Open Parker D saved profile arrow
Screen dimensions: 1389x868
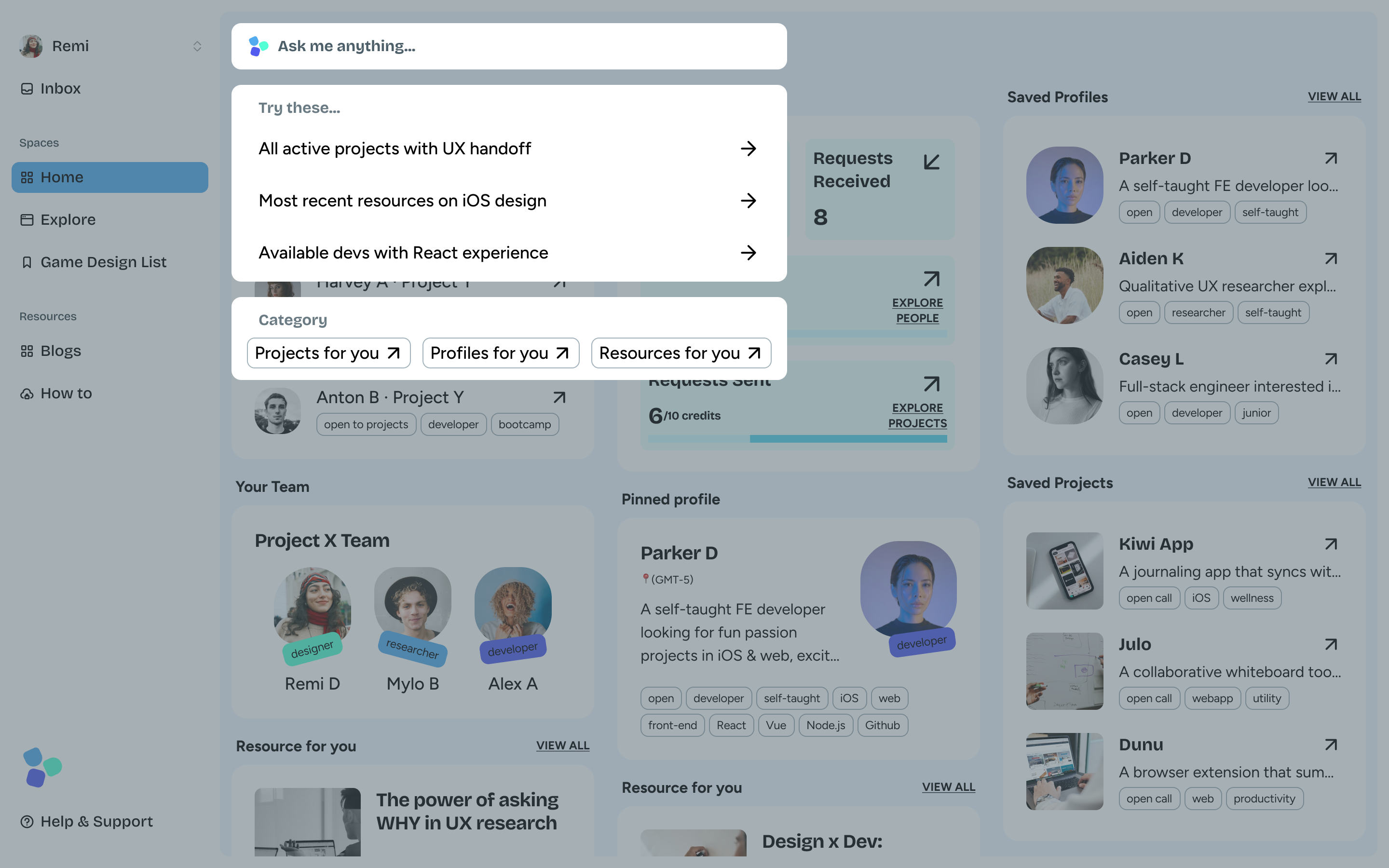pos(1331,159)
